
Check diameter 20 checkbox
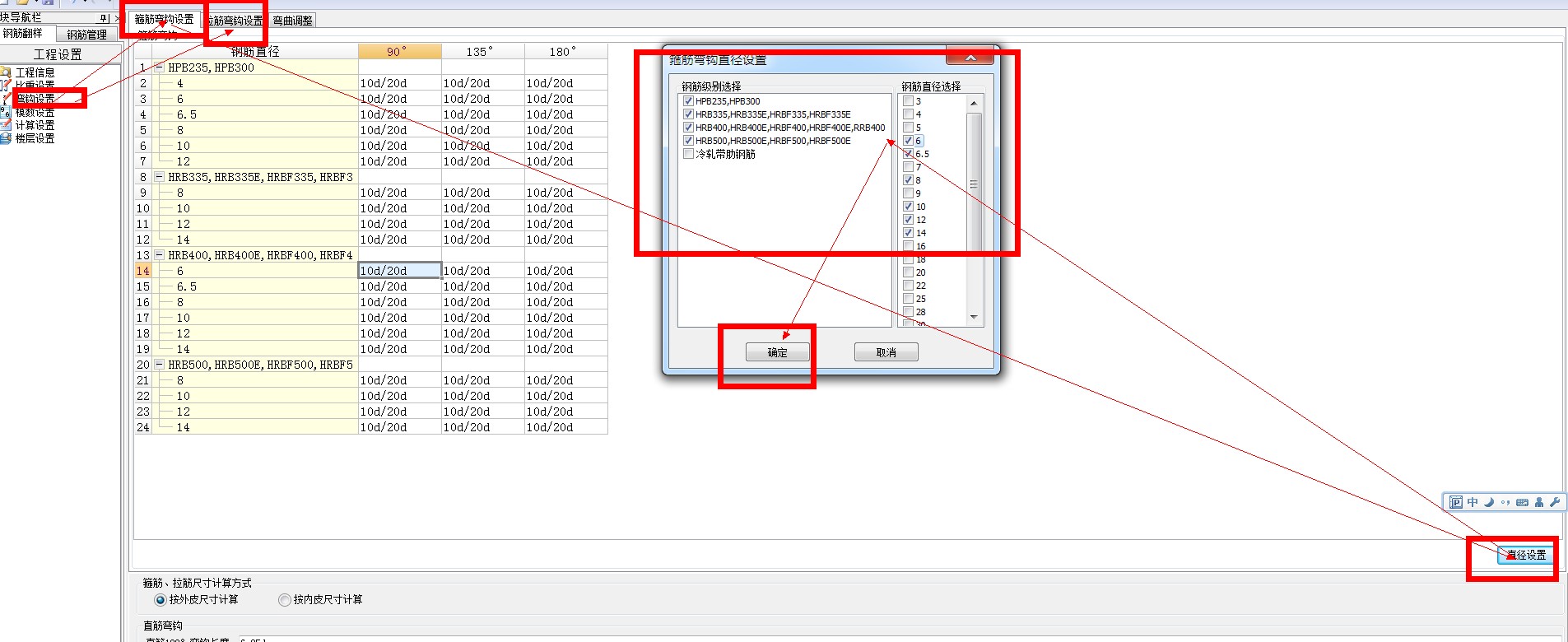pyautogui.click(x=908, y=272)
